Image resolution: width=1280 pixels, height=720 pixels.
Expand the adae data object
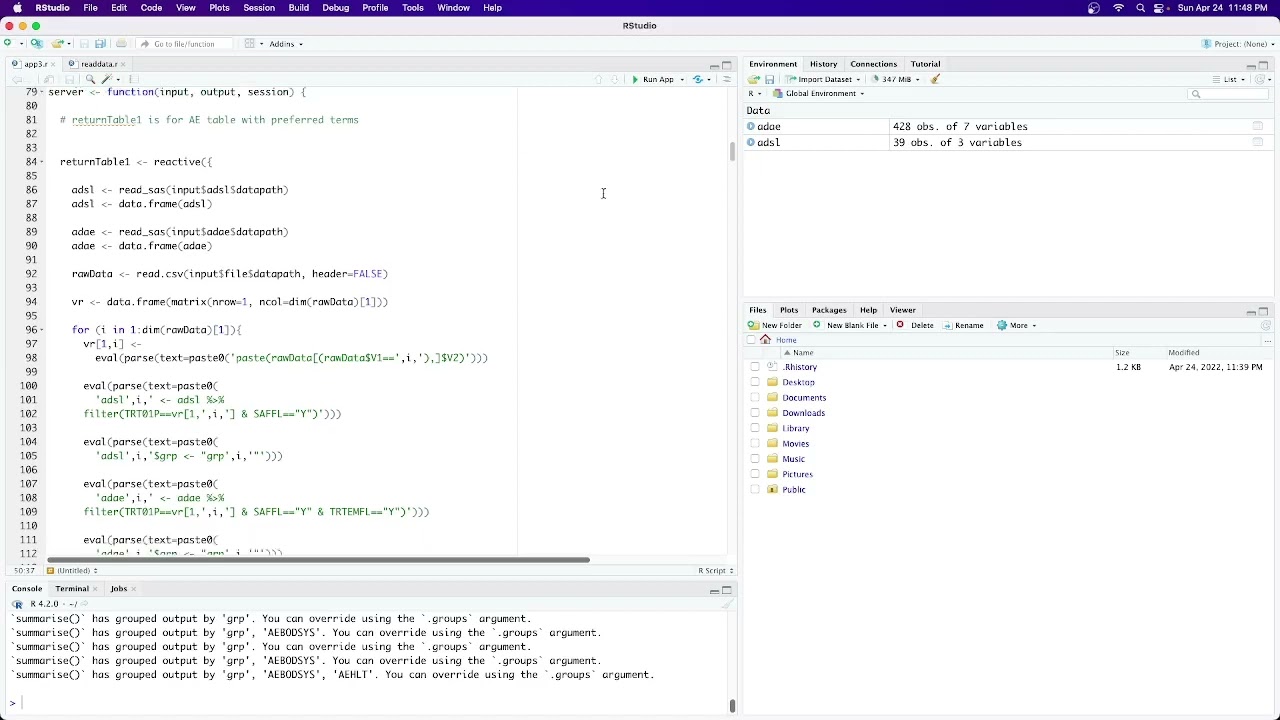coord(751,127)
